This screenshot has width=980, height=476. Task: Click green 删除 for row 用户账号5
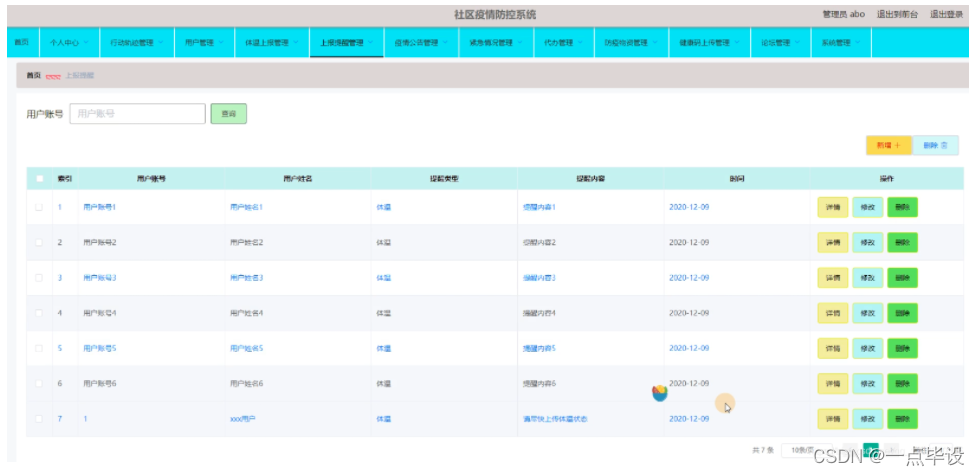(902, 349)
